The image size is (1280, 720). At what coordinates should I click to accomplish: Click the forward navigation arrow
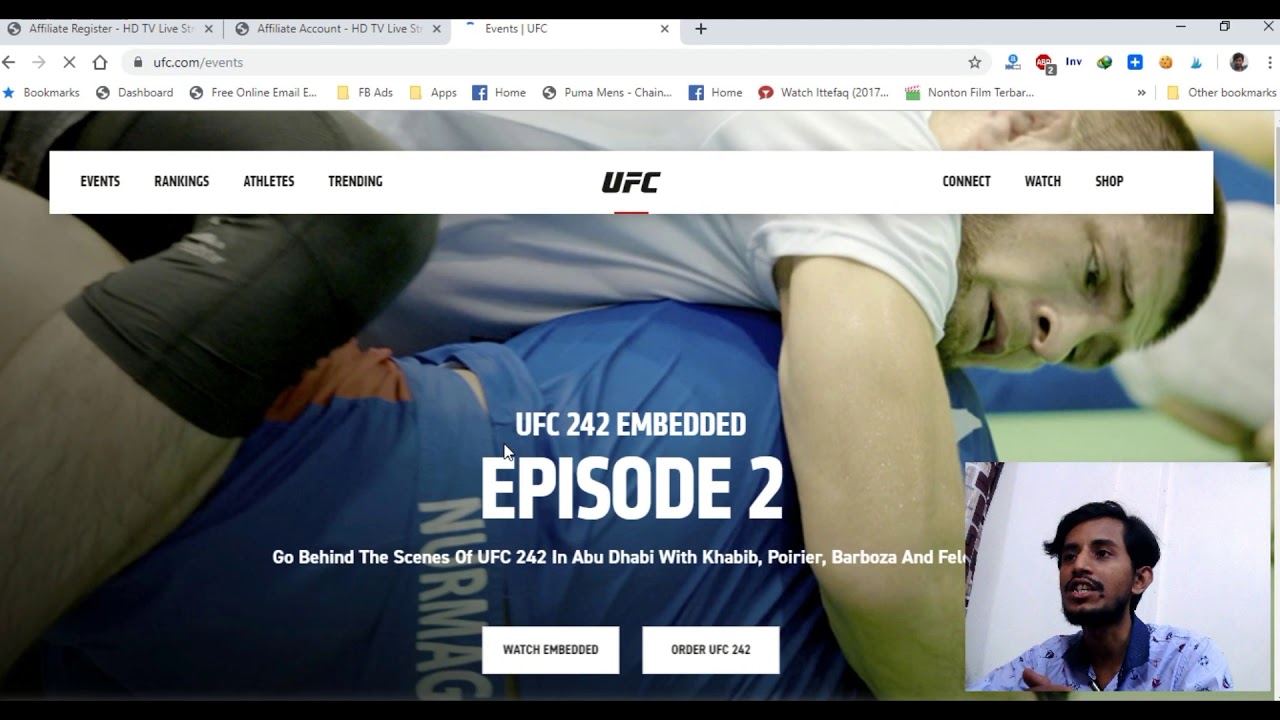[x=39, y=62]
